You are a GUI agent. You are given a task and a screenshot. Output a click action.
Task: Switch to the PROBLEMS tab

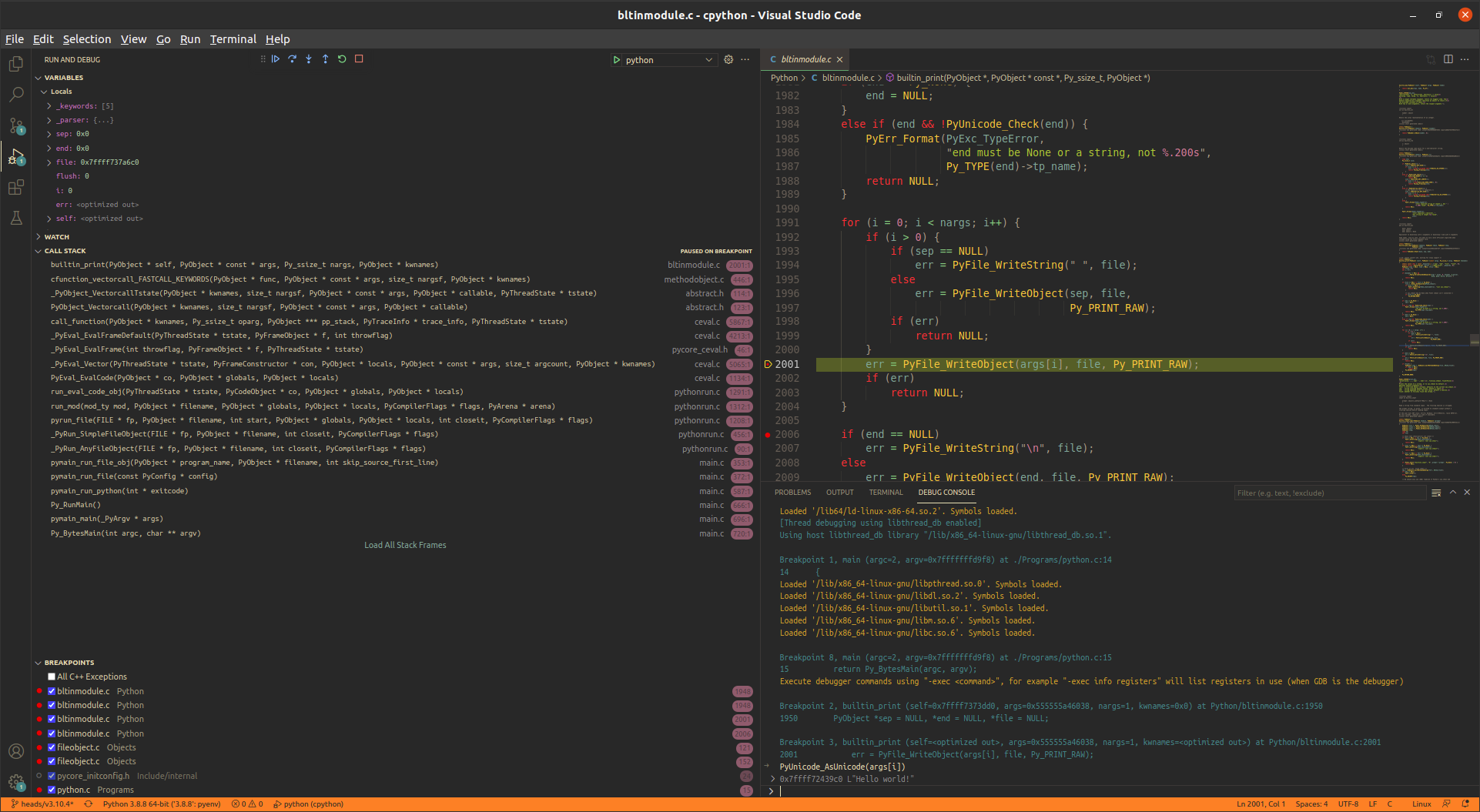792,493
